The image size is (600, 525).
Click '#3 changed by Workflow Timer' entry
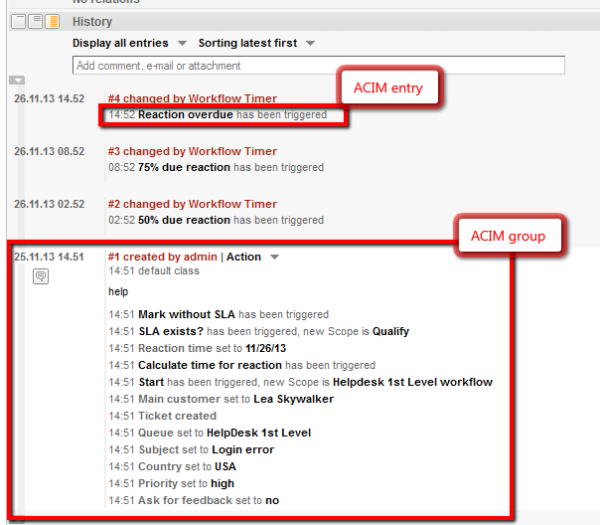pyautogui.click(x=192, y=152)
